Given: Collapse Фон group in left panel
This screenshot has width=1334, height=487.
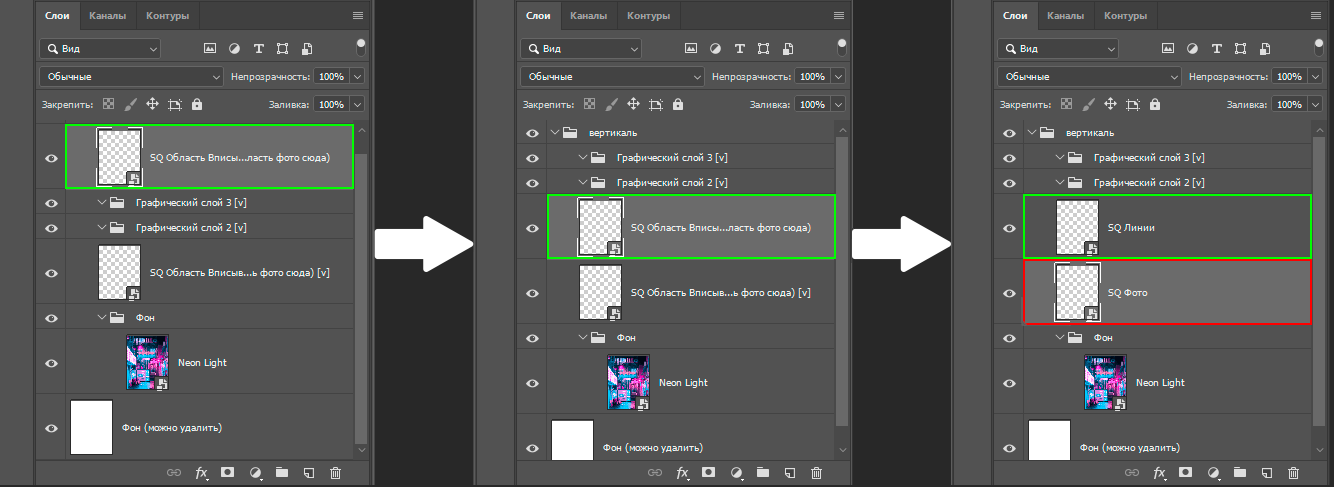Looking at the screenshot, I should tap(103, 318).
